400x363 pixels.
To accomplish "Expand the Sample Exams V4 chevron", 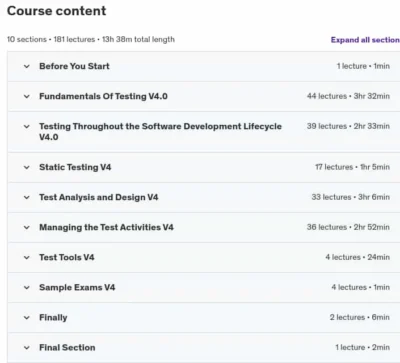I will (27, 288).
